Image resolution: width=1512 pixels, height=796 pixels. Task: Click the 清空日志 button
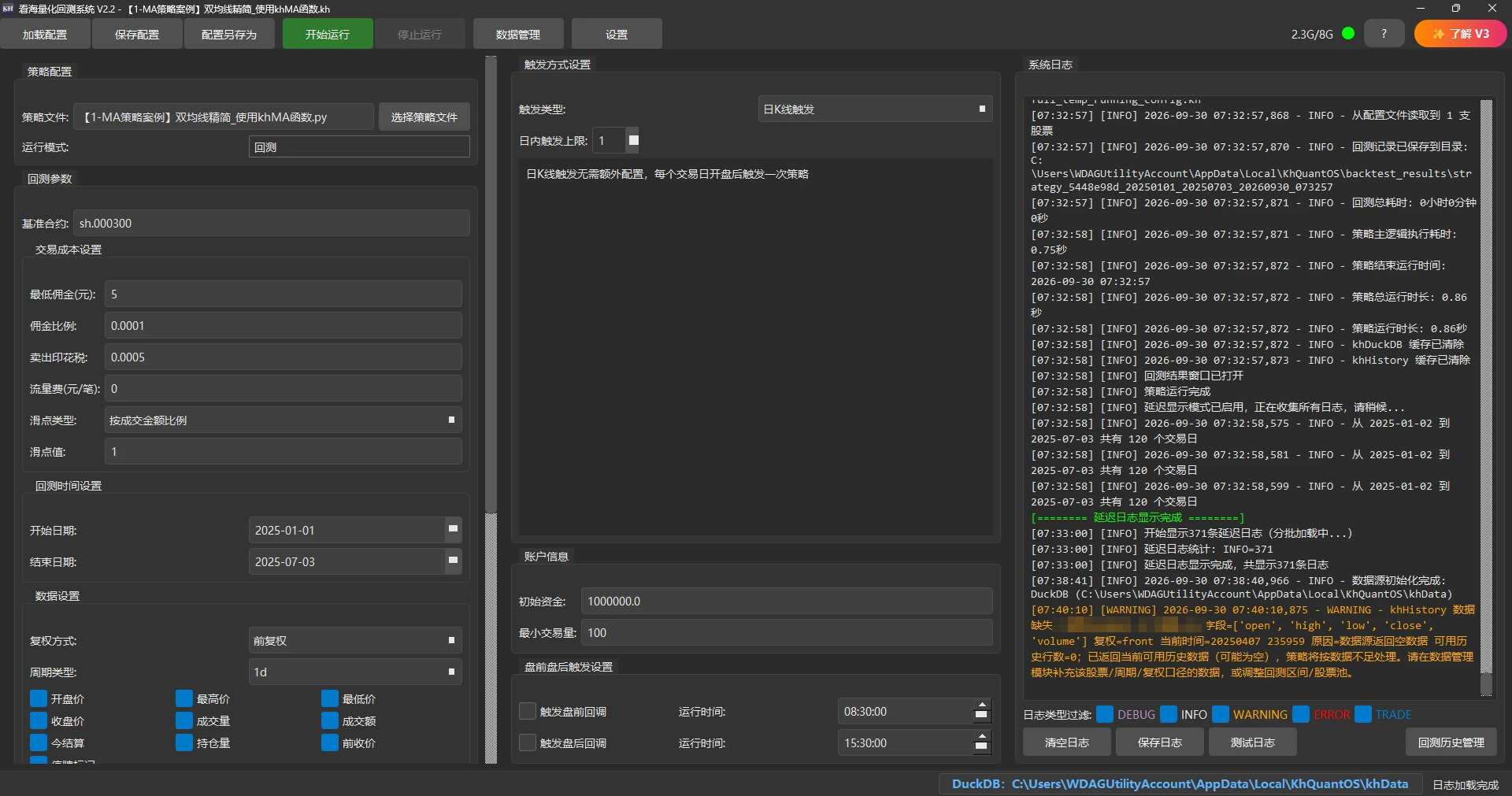tap(1067, 742)
